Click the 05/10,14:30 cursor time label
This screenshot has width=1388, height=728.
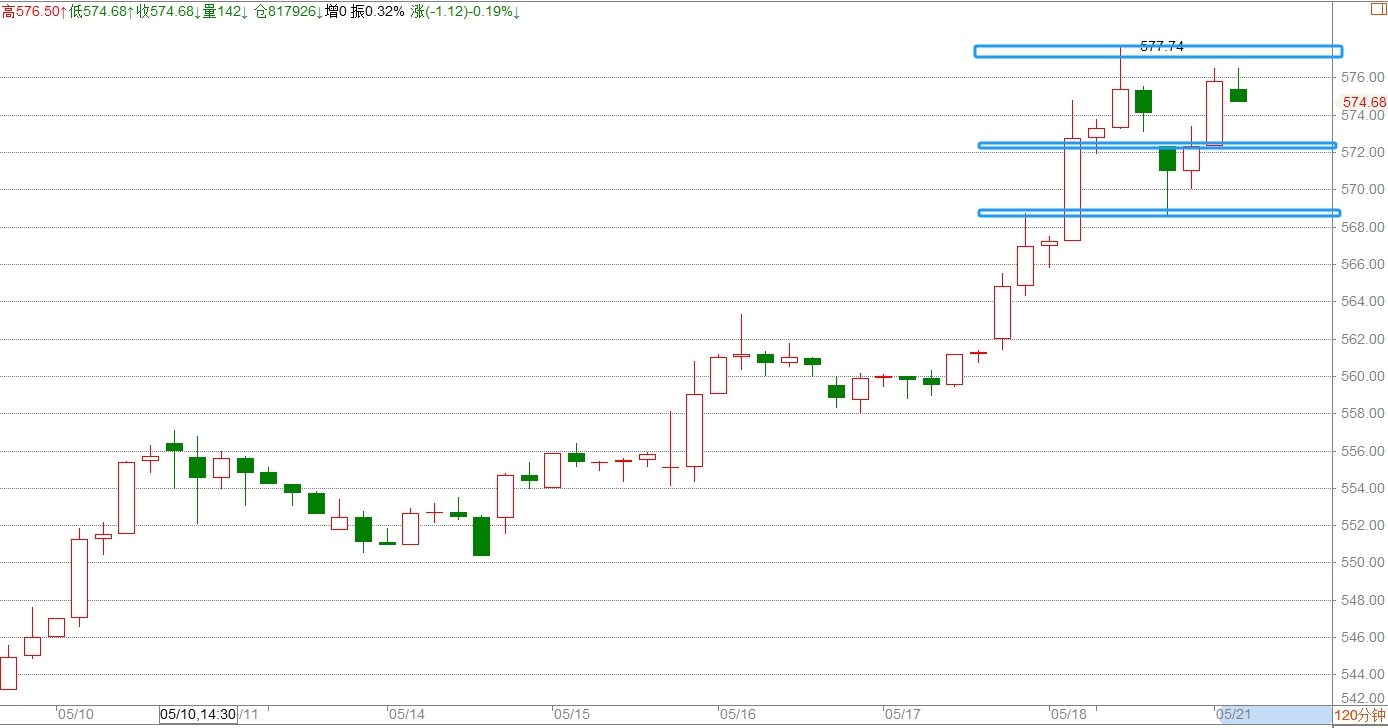tap(198, 715)
